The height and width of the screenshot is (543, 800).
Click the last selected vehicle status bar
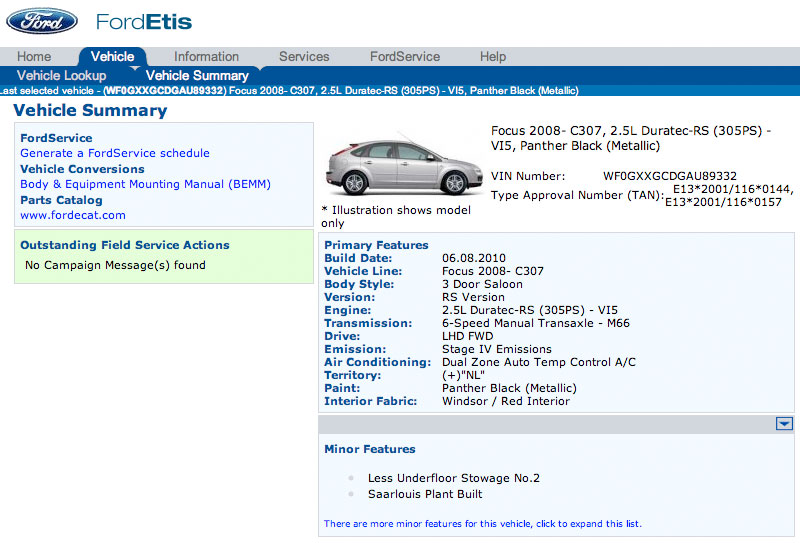[x=400, y=91]
